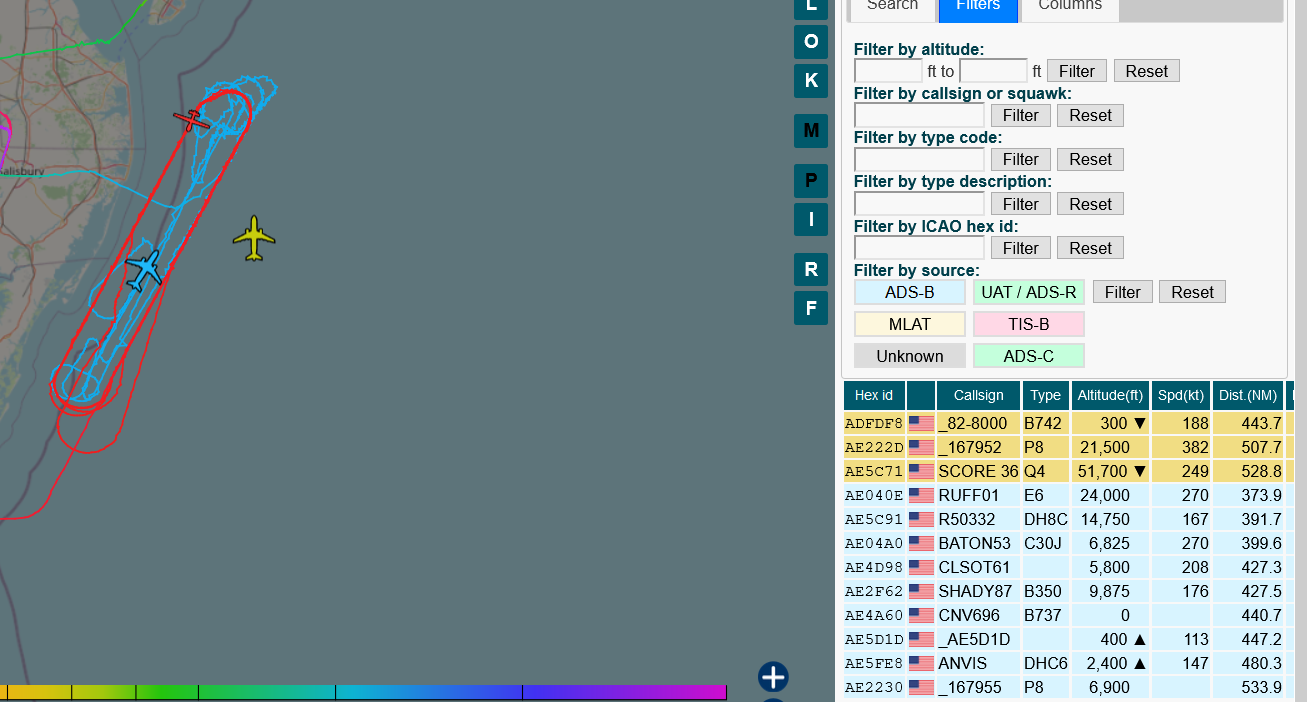The width and height of the screenshot is (1307, 702).
Task: Sort table by Hex id column
Action: coord(874,395)
